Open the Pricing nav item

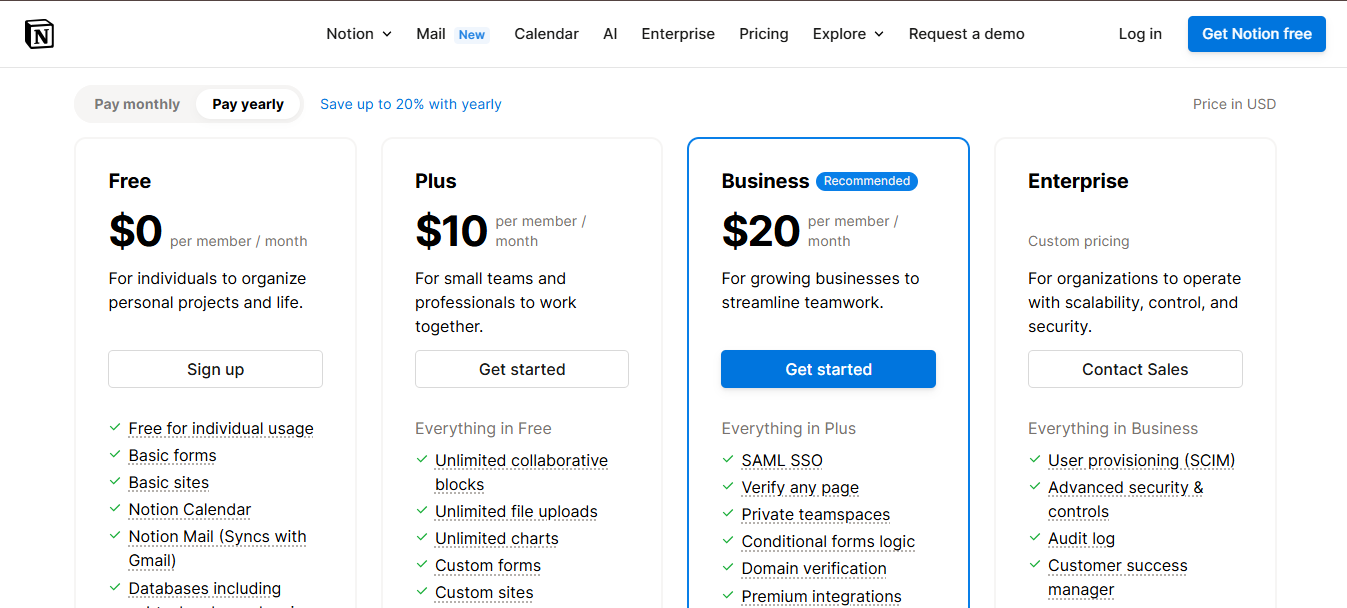pyautogui.click(x=764, y=34)
